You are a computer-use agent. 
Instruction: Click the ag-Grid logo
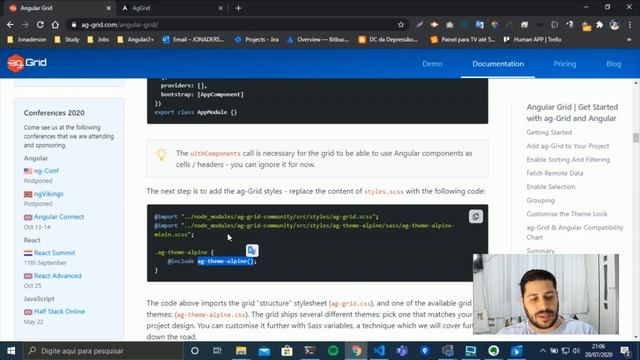coord(27,63)
